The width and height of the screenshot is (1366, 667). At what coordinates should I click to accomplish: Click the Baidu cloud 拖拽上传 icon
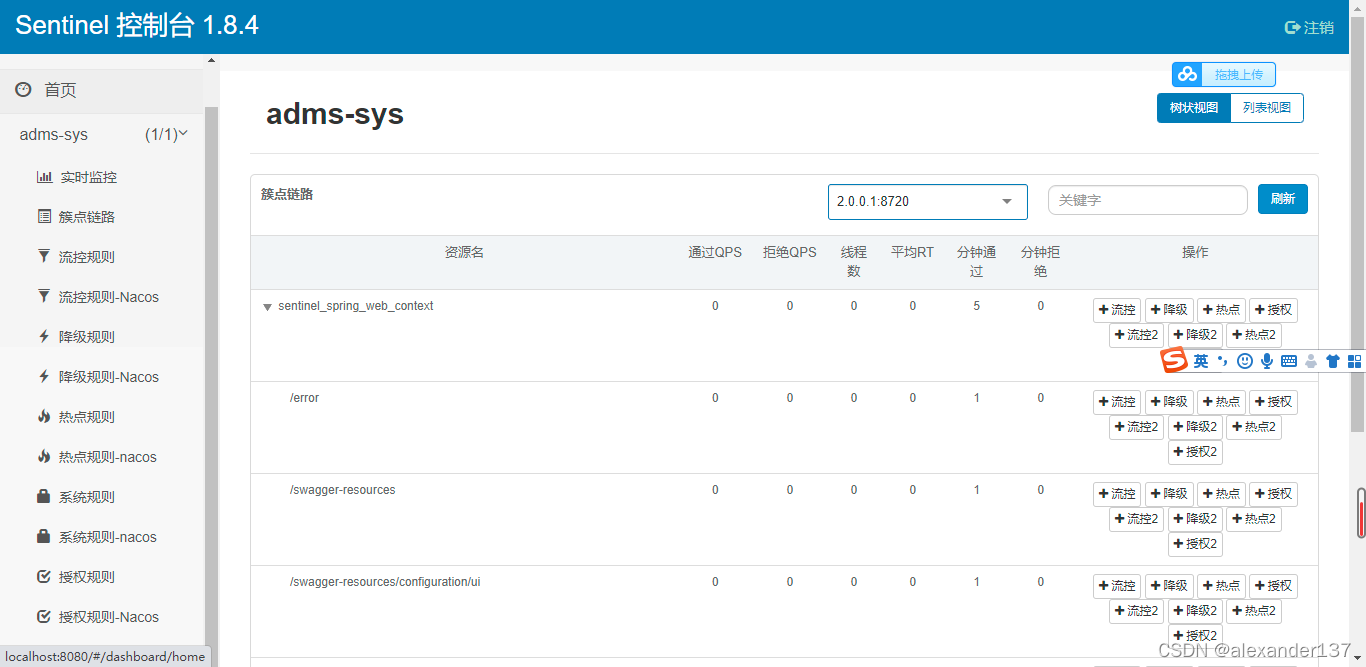click(1187, 74)
